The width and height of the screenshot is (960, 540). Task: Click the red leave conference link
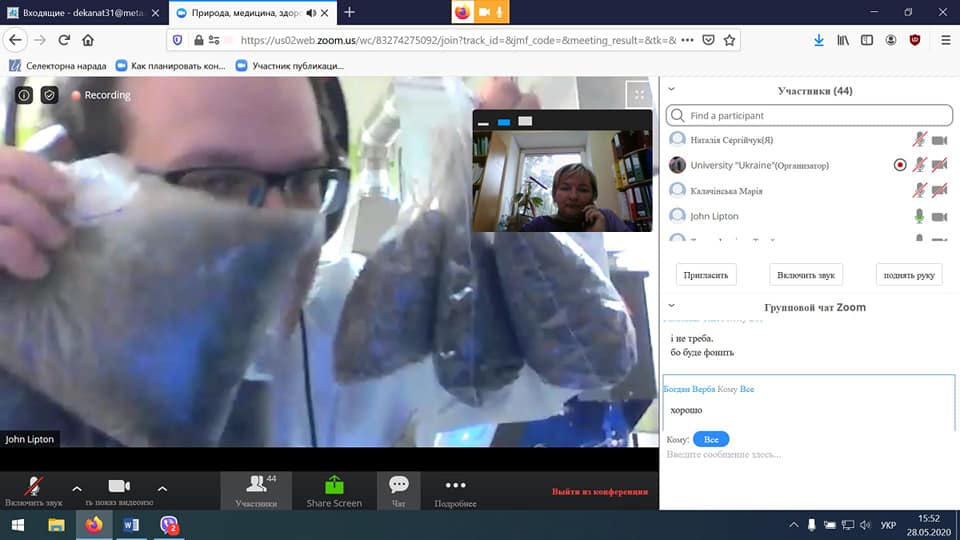pos(599,491)
